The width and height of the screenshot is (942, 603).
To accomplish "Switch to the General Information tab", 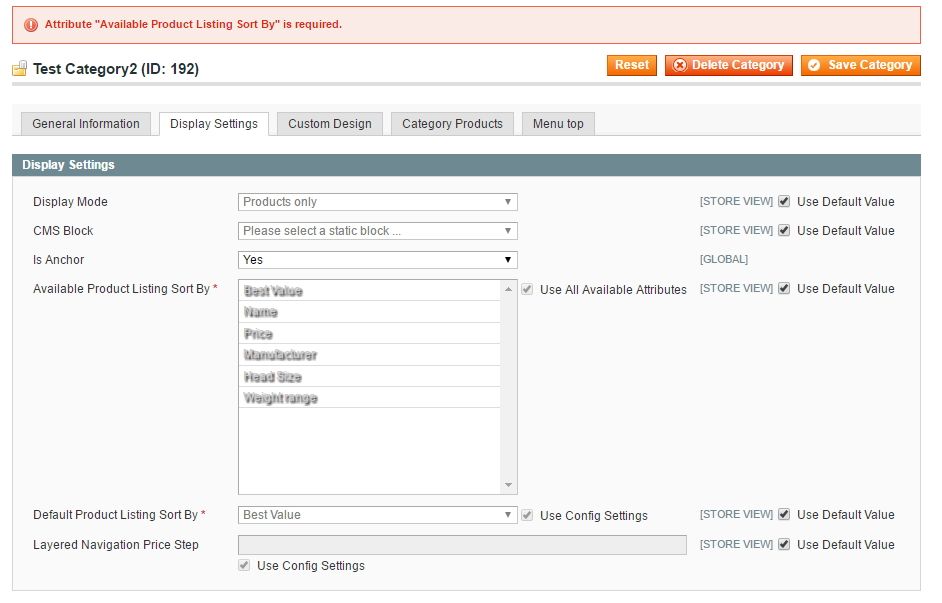I will coord(86,124).
